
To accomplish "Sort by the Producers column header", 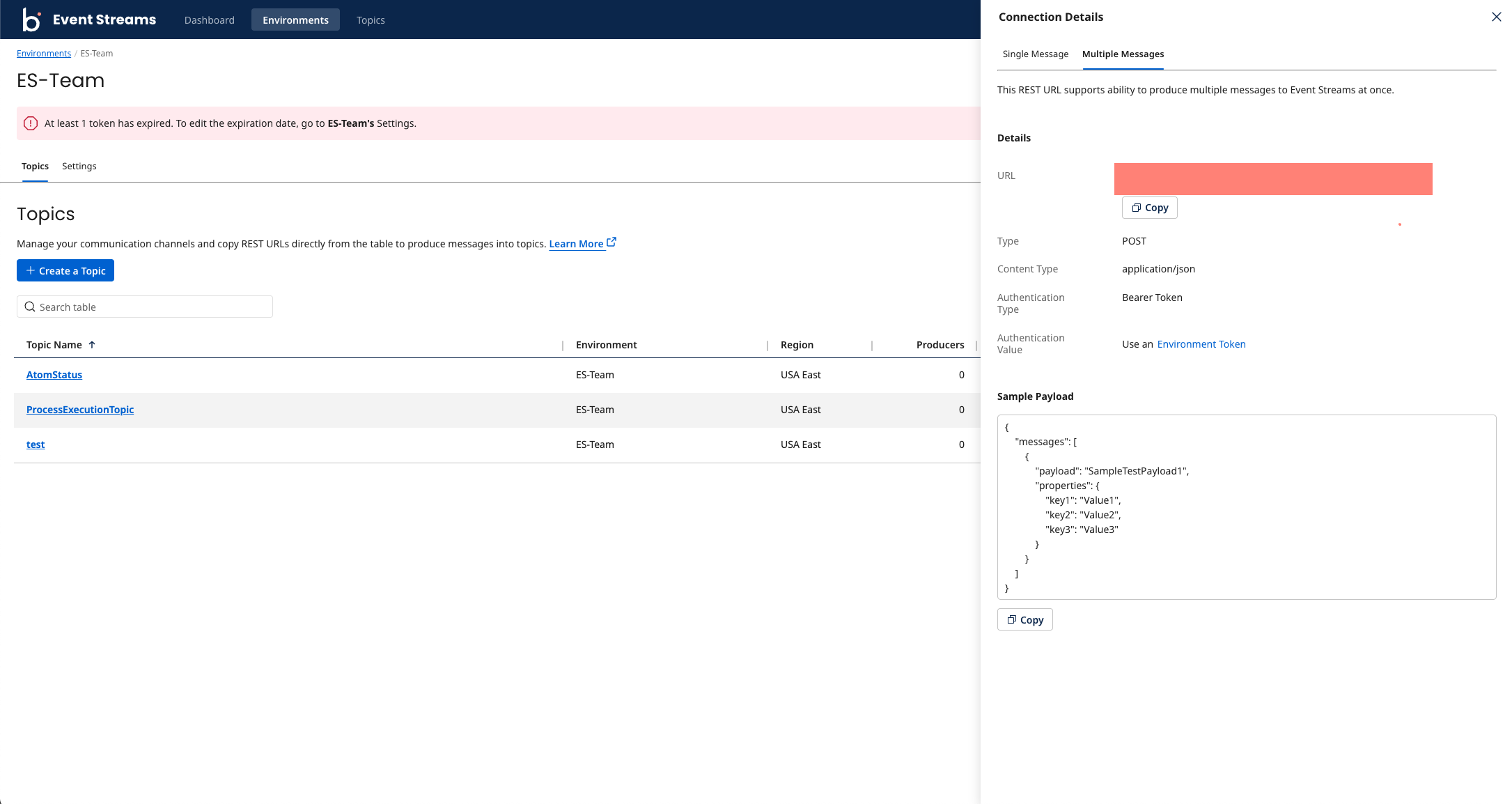I will click(x=940, y=345).
